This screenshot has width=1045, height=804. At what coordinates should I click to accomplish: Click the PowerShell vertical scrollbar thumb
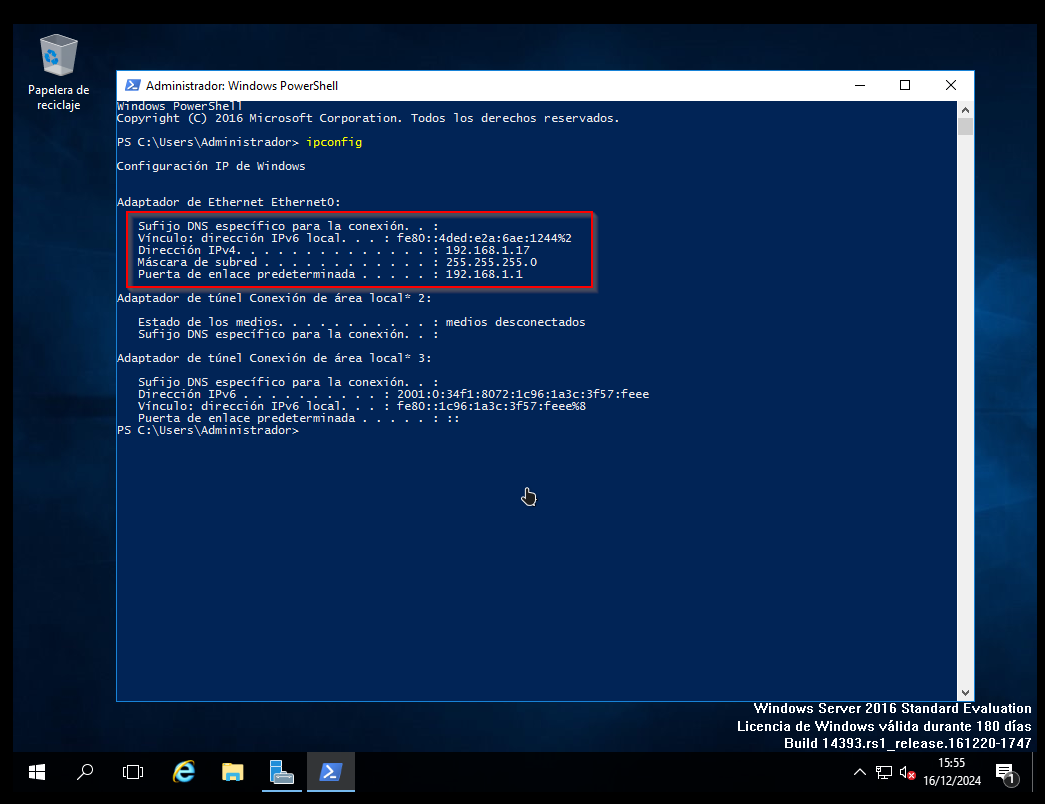(965, 126)
